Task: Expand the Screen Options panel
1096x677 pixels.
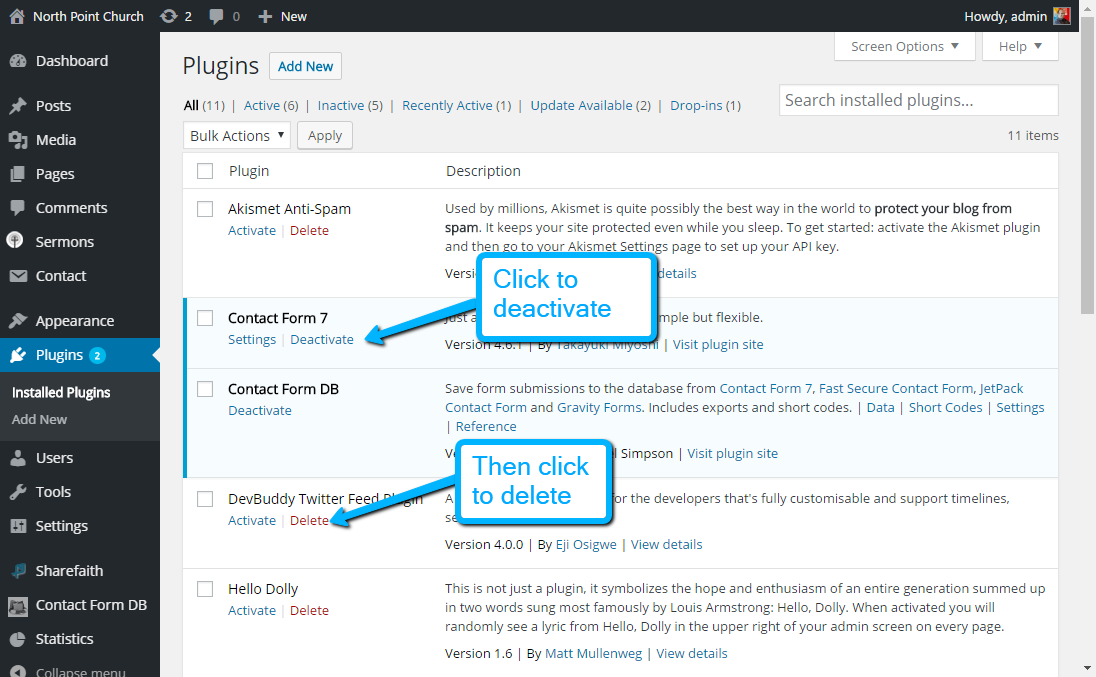Action: 904,46
